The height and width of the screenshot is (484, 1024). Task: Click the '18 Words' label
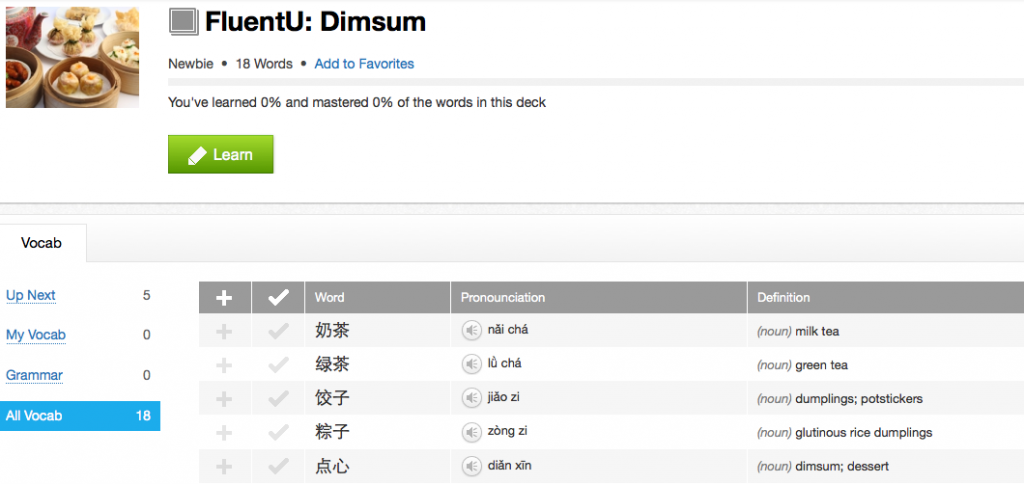[264, 64]
